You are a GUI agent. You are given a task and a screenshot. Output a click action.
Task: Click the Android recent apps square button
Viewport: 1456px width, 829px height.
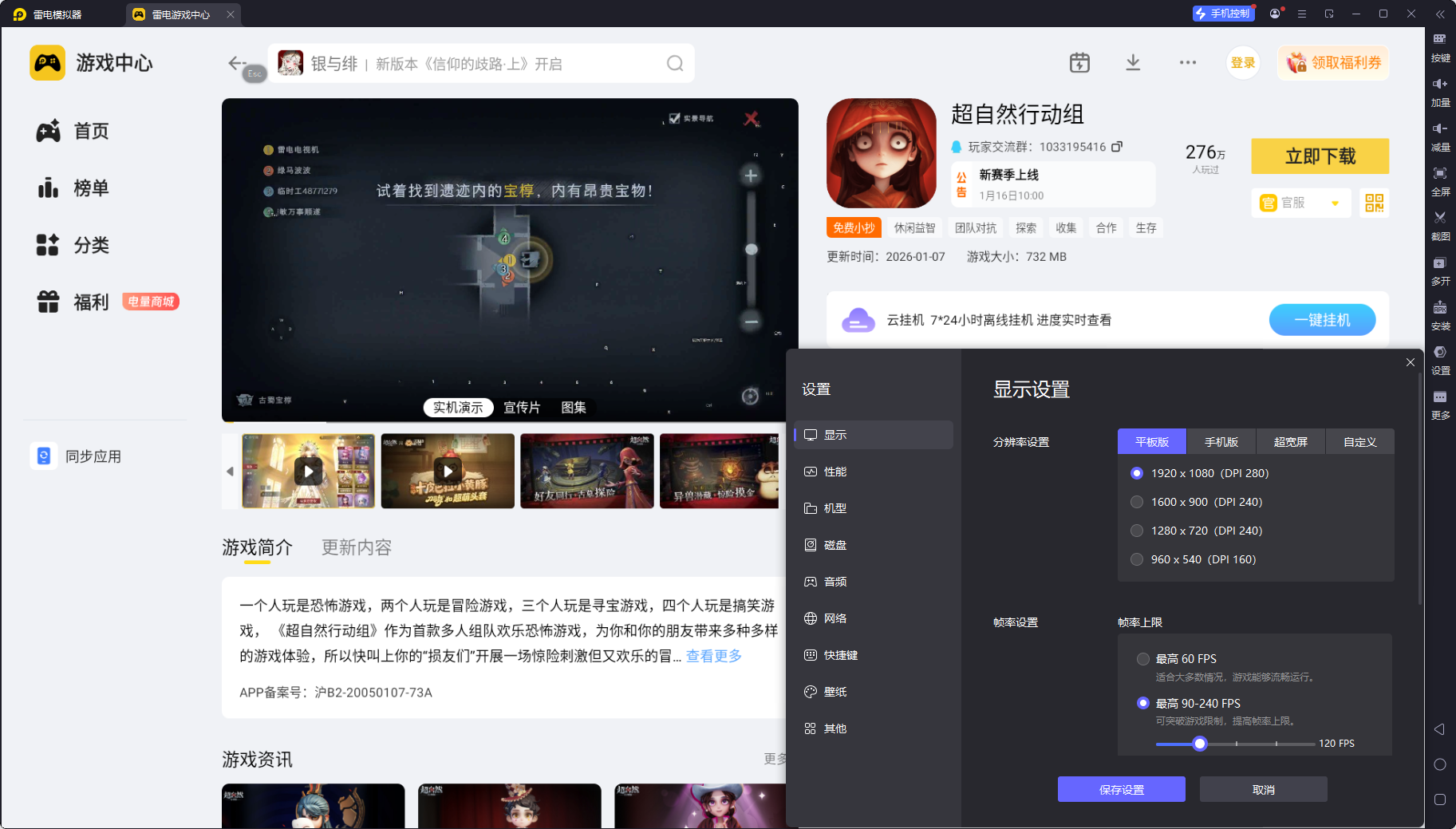click(x=1440, y=799)
